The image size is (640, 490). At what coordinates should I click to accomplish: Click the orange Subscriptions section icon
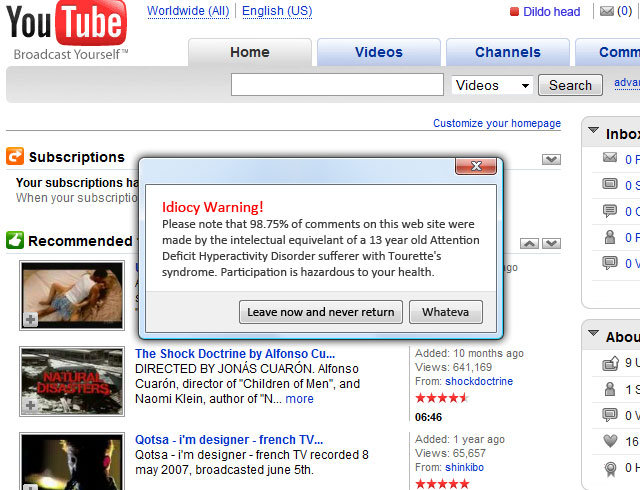pyautogui.click(x=15, y=156)
